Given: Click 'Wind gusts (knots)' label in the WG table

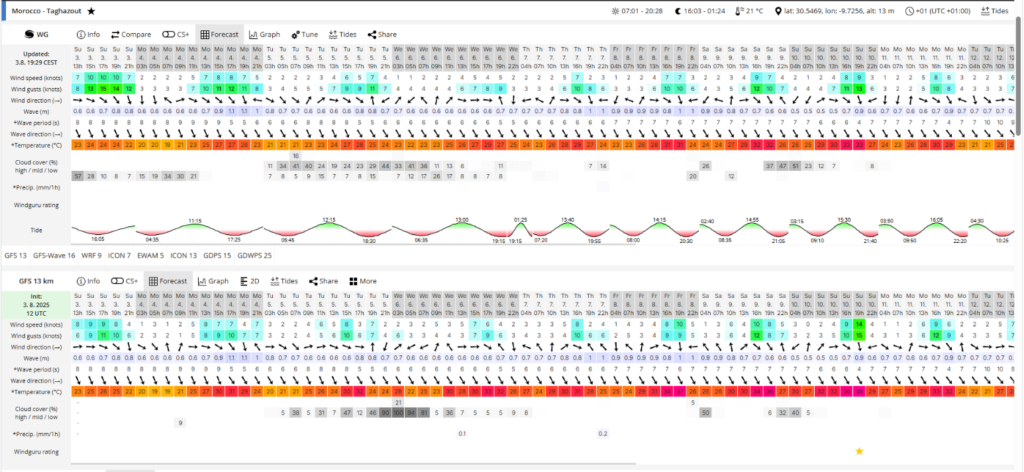Looking at the screenshot, I should pos(35,89).
